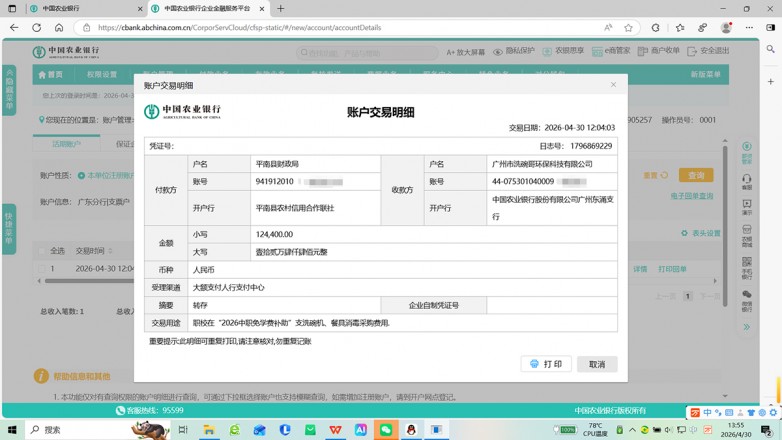Screen dimensions: 782x440
Task: Click page number 1 in pagination
Action: pos(688,296)
